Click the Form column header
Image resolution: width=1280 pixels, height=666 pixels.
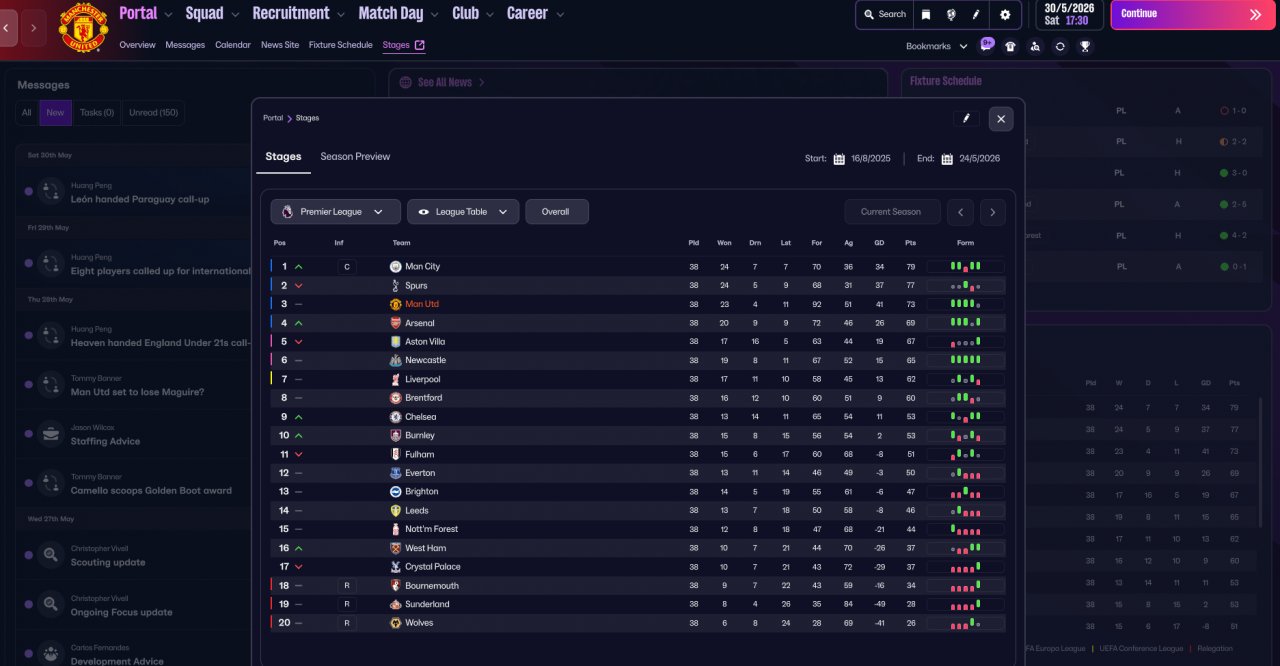pyautogui.click(x=965, y=243)
